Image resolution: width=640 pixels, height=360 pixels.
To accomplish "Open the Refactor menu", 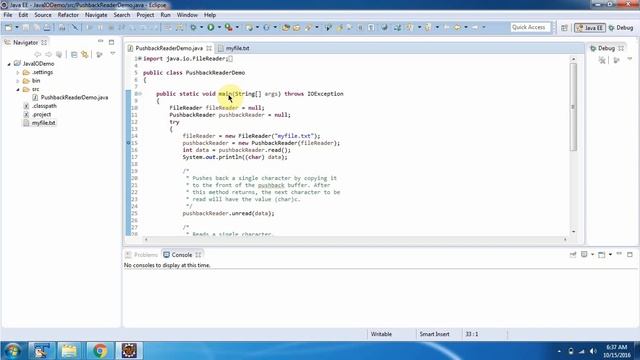I will click(x=68, y=15).
